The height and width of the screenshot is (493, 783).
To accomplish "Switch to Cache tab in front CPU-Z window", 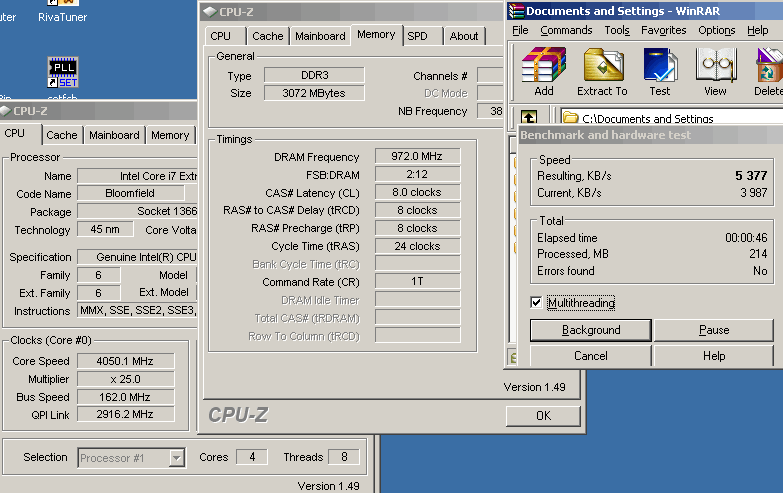I will pos(267,36).
